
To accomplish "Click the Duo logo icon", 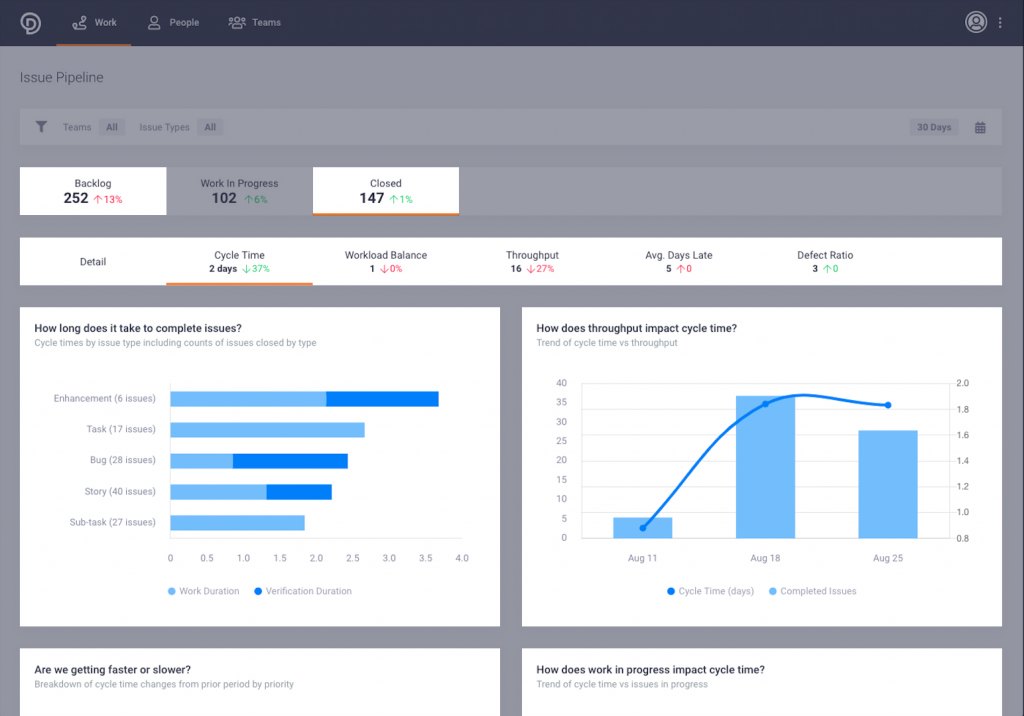I will (28, 22).
